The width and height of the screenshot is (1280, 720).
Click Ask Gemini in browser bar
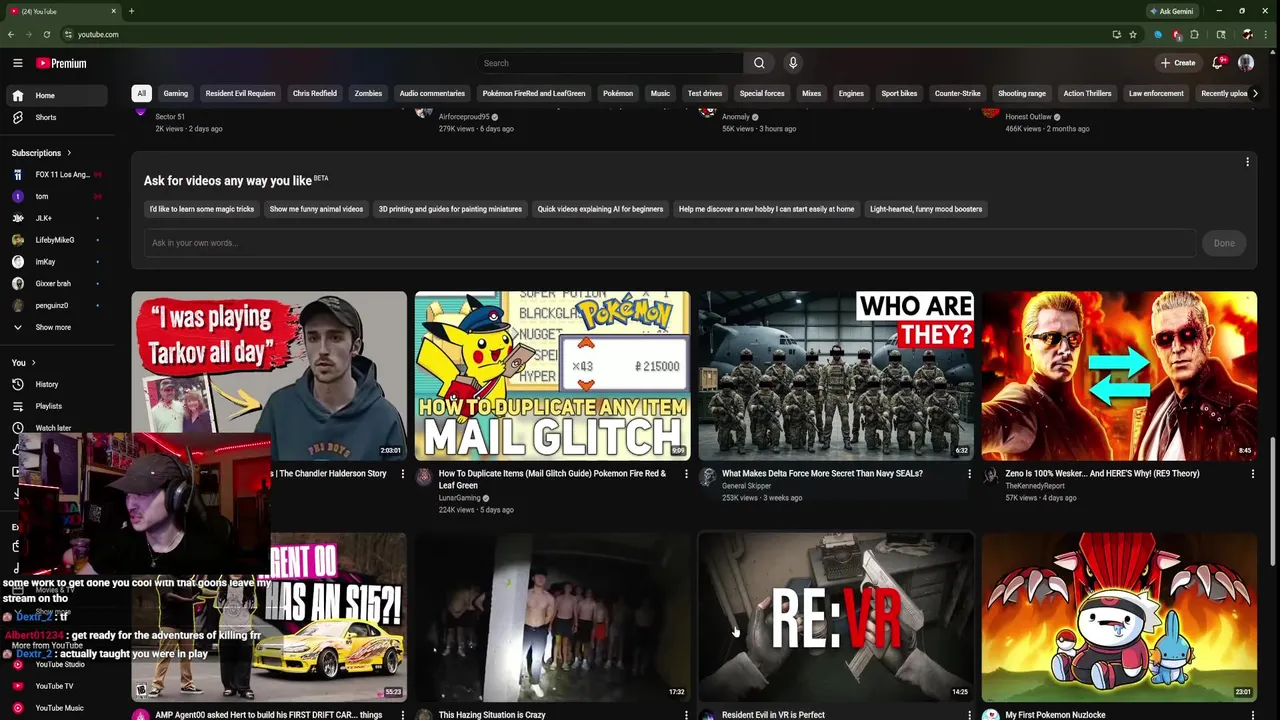(1171, 11)
